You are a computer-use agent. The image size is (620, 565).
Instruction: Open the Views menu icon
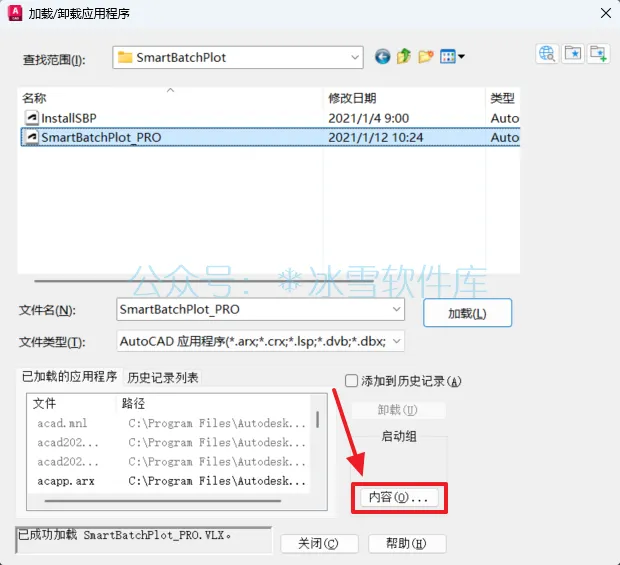452,57
